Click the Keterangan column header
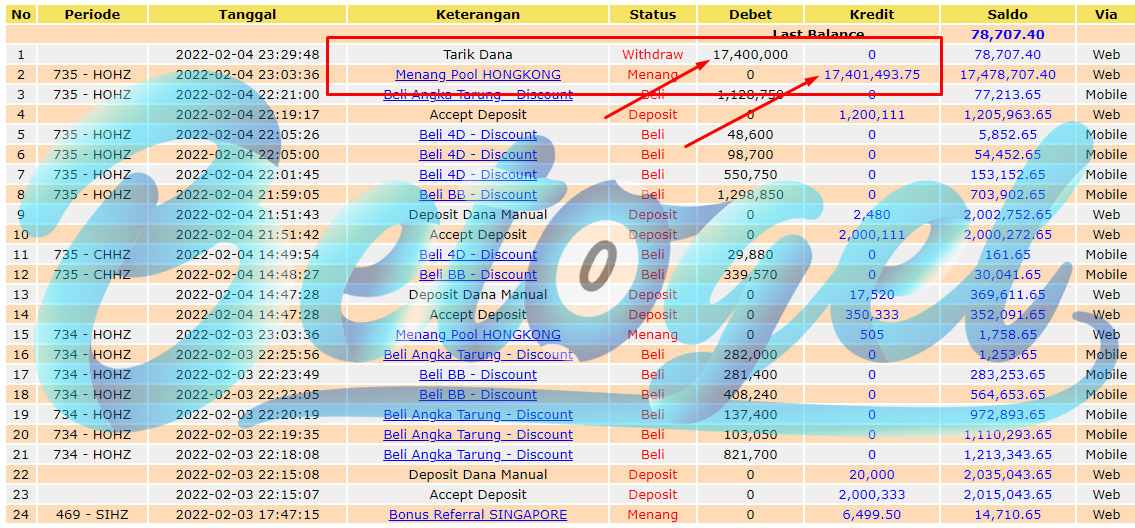Viewport: 1135px width, 528px height. pos(478,14)
